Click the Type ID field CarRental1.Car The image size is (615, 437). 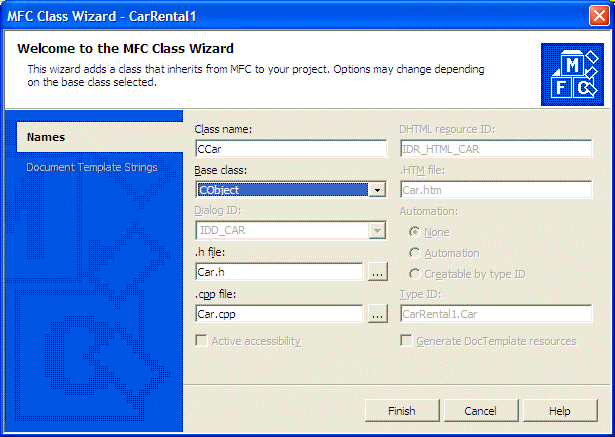(496, 314)
